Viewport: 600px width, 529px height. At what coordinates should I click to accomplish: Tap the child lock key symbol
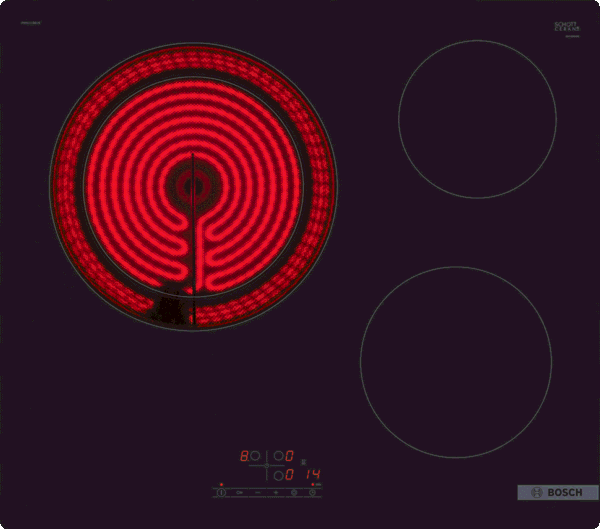(x=240, y=493)
